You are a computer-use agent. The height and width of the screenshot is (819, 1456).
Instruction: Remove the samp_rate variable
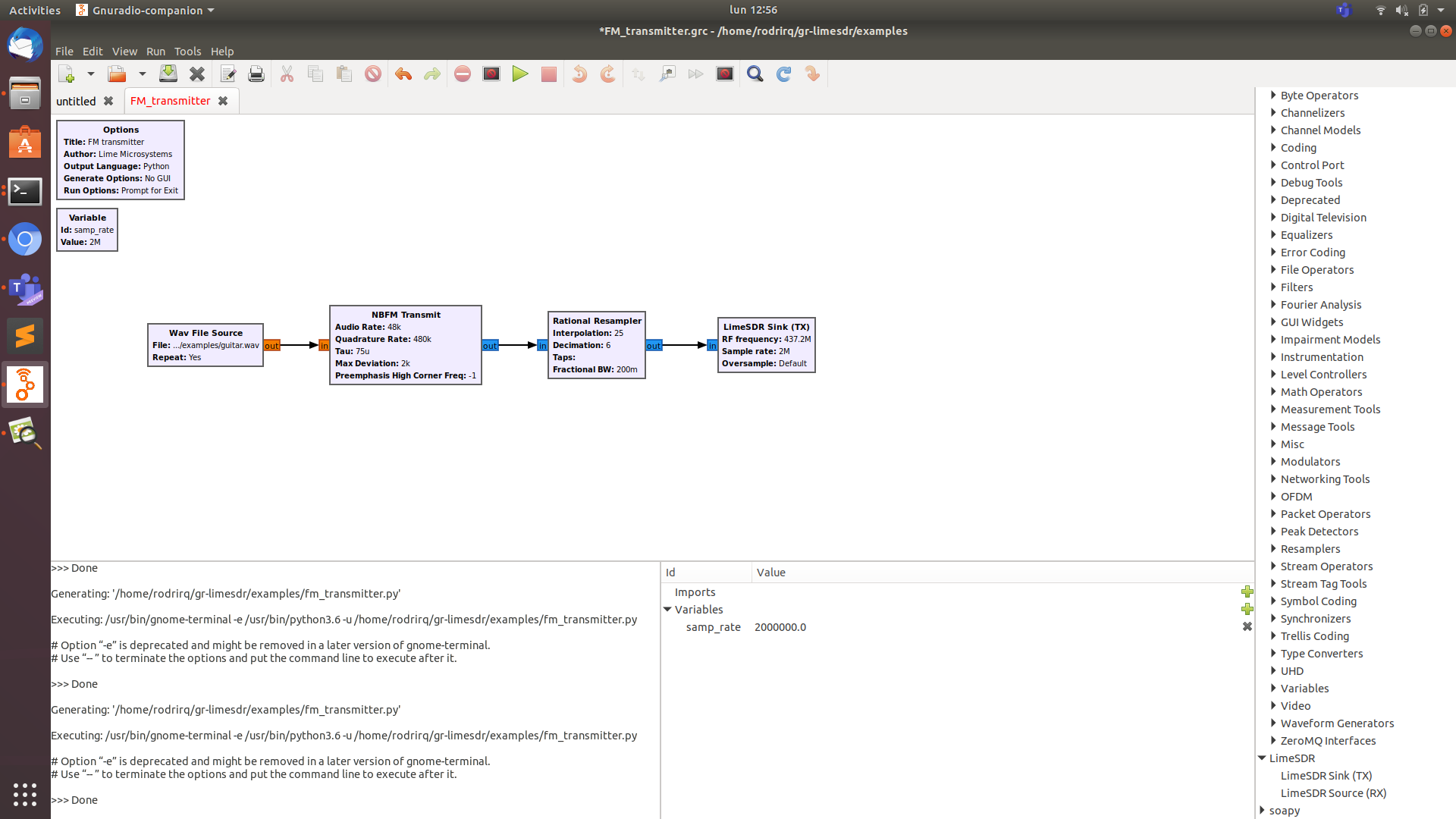click(x=1247, y=626)
